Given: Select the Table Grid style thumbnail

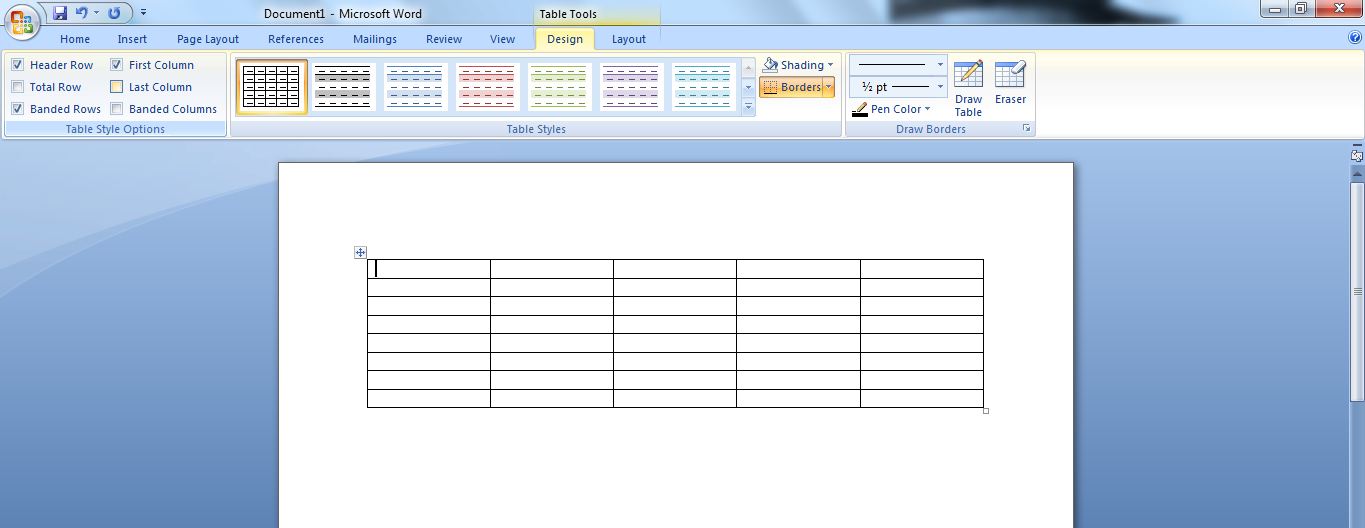Looking at the screenshot, I should pyautogui.click(x=272, y=87).
